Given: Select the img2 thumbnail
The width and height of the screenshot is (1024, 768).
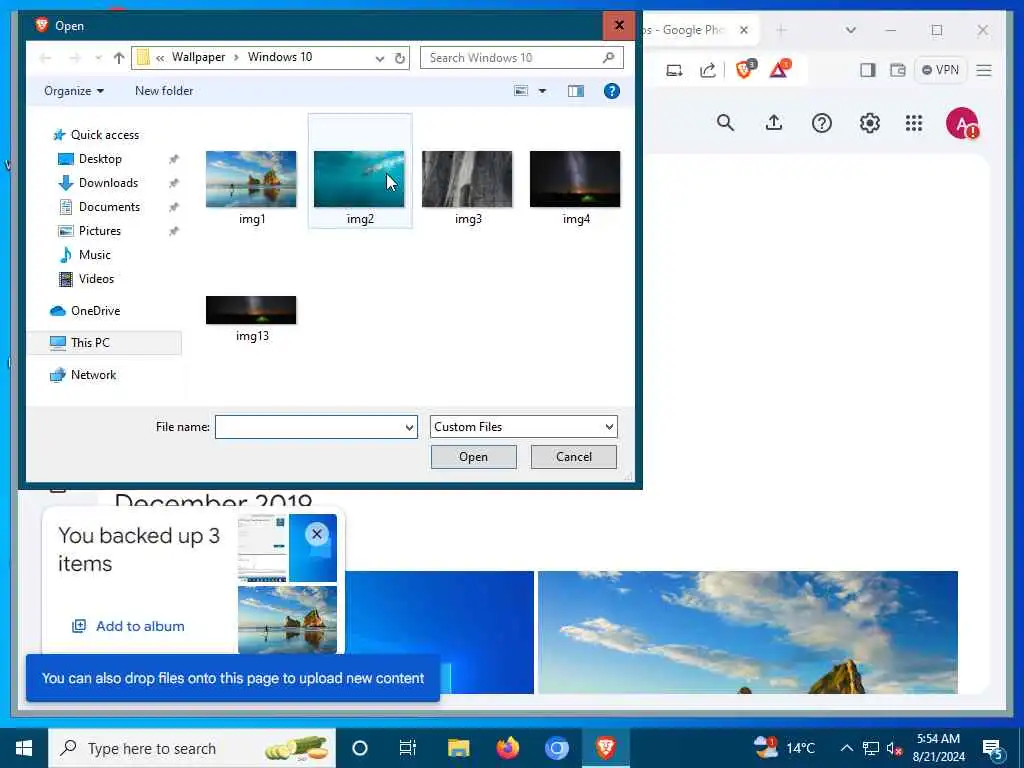Looking at the screenshot, I should click(x=359, y=179).
